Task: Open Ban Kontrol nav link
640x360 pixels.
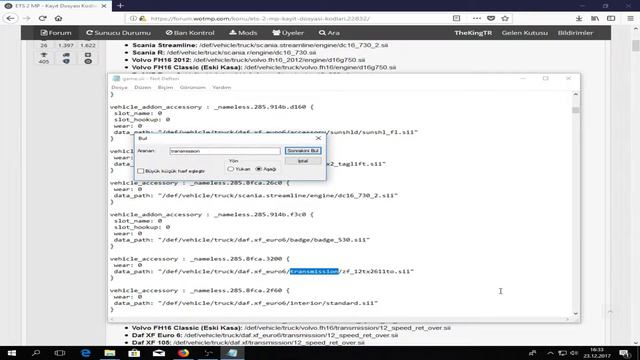Action: point(190,33)
